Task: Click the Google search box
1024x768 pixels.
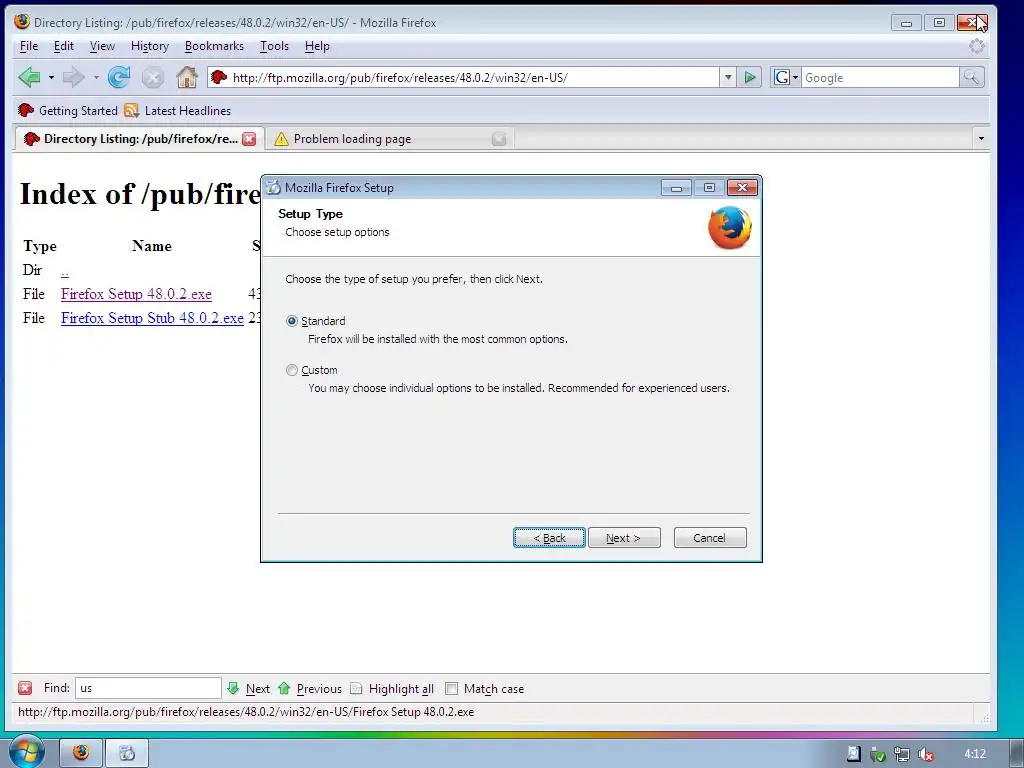Action: (880, 78)
